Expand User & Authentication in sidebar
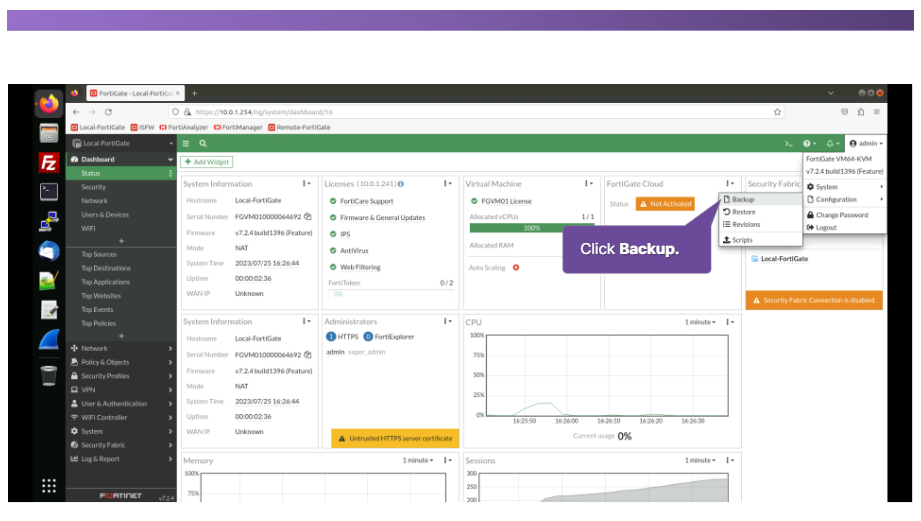921x521 pixels. (x=121, y=404)
